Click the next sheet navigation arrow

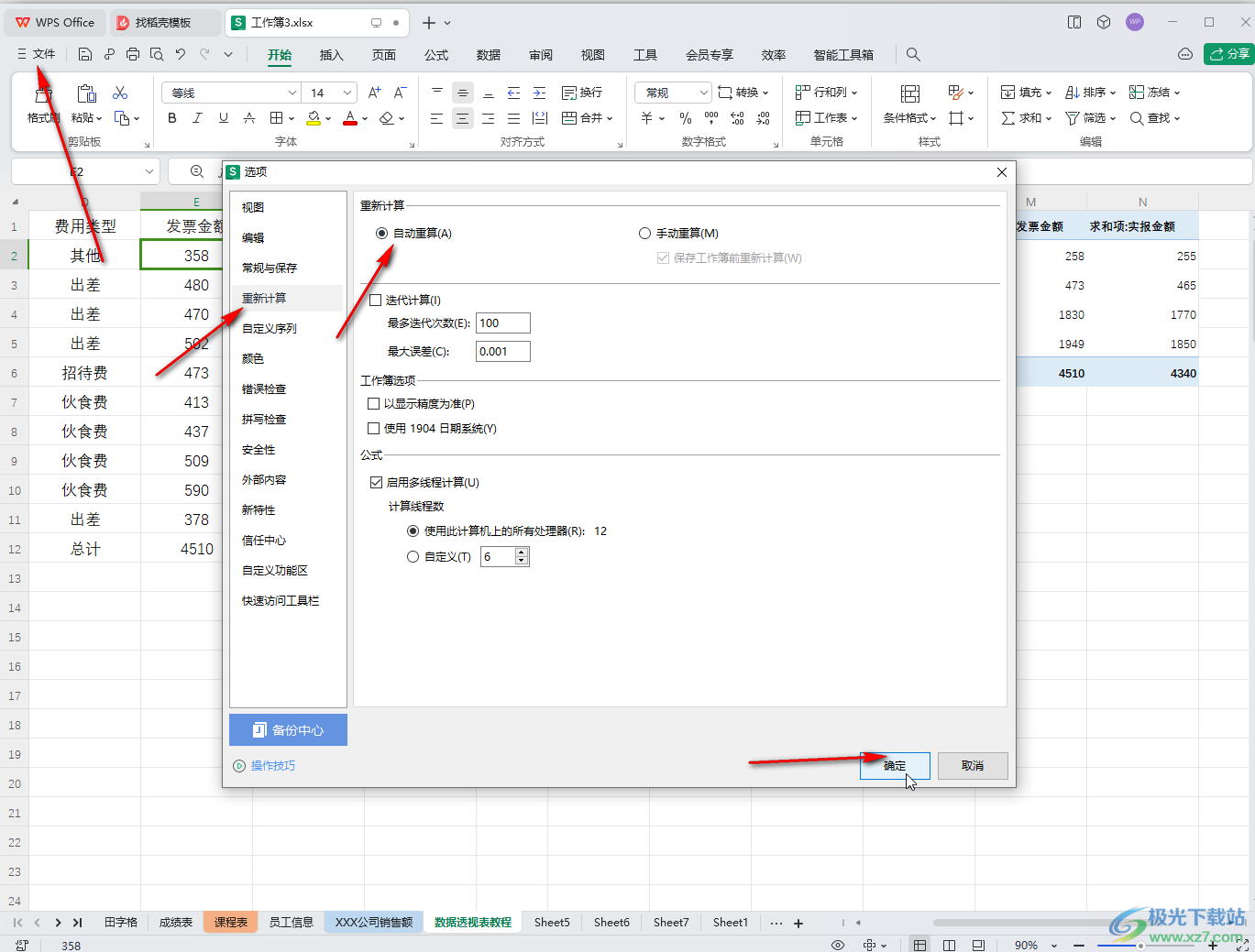coord(58,923)
